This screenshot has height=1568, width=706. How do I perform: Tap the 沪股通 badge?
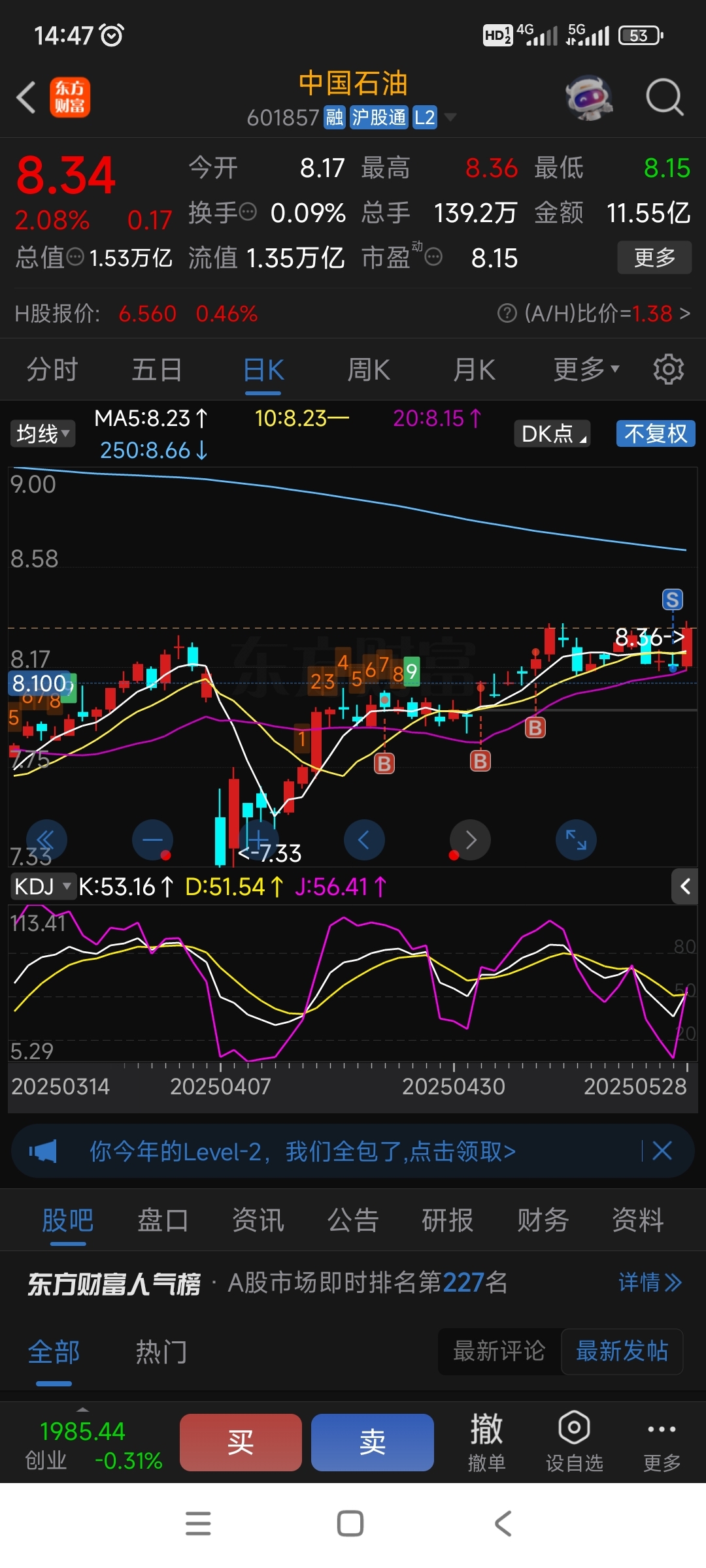379,118
